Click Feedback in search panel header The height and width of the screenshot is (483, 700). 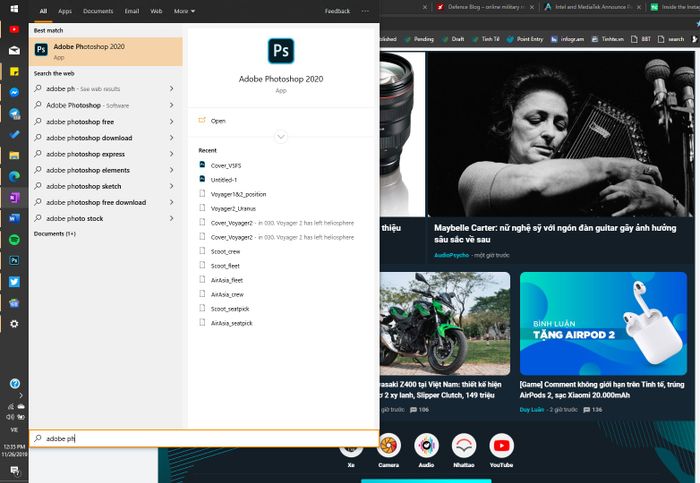337,11
